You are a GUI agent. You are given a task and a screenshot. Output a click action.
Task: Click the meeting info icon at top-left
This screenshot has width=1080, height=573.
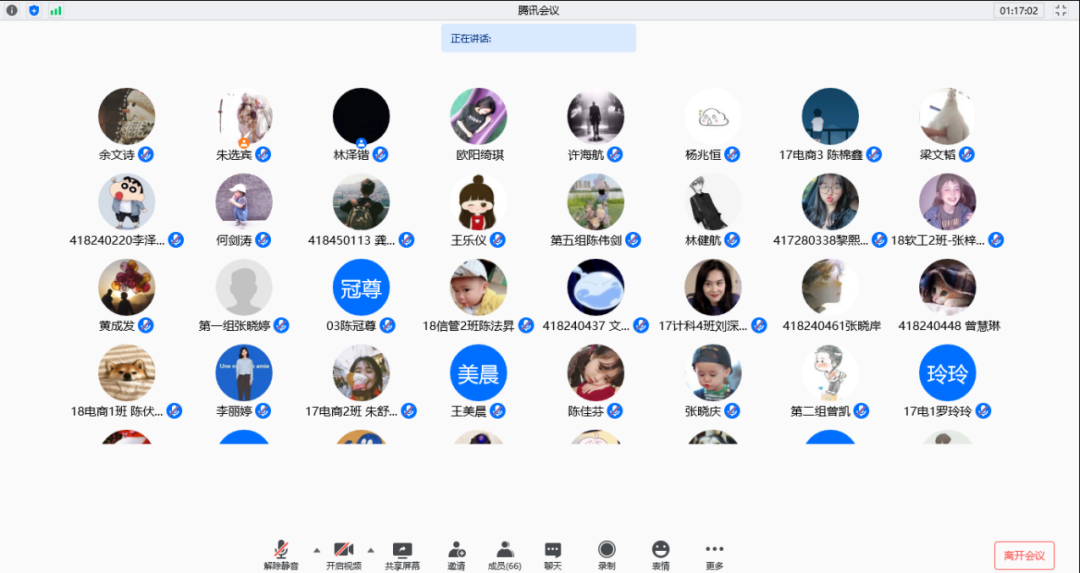12,10
